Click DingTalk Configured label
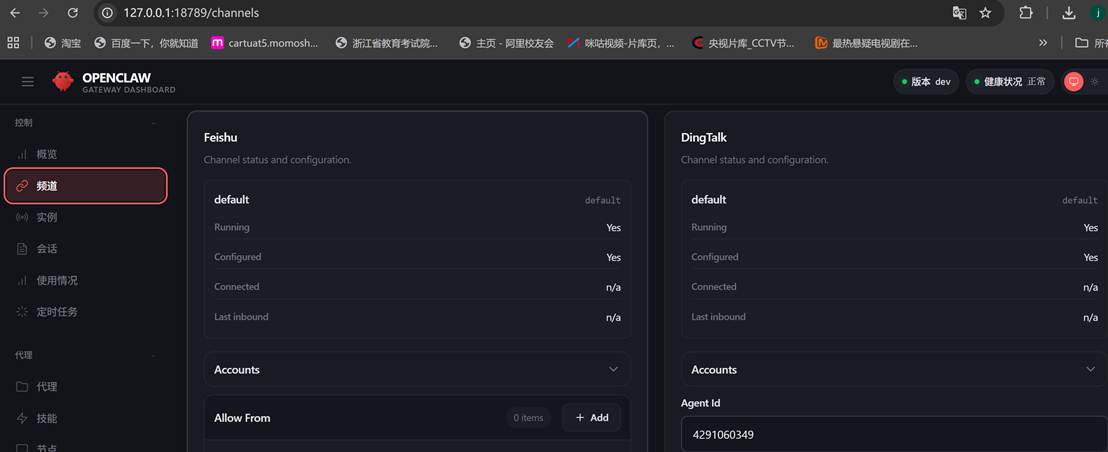Image resolution: width=1108 pixels, height=452 pixels. [714, 257]
